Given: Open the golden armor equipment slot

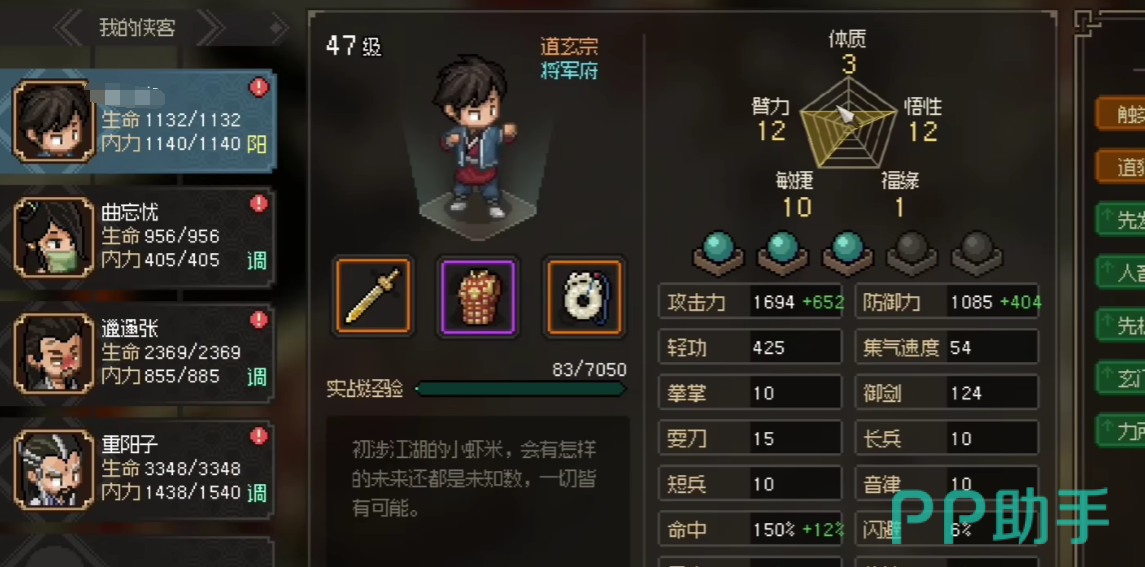Looking at the screenshot, I should coord(478,296).
